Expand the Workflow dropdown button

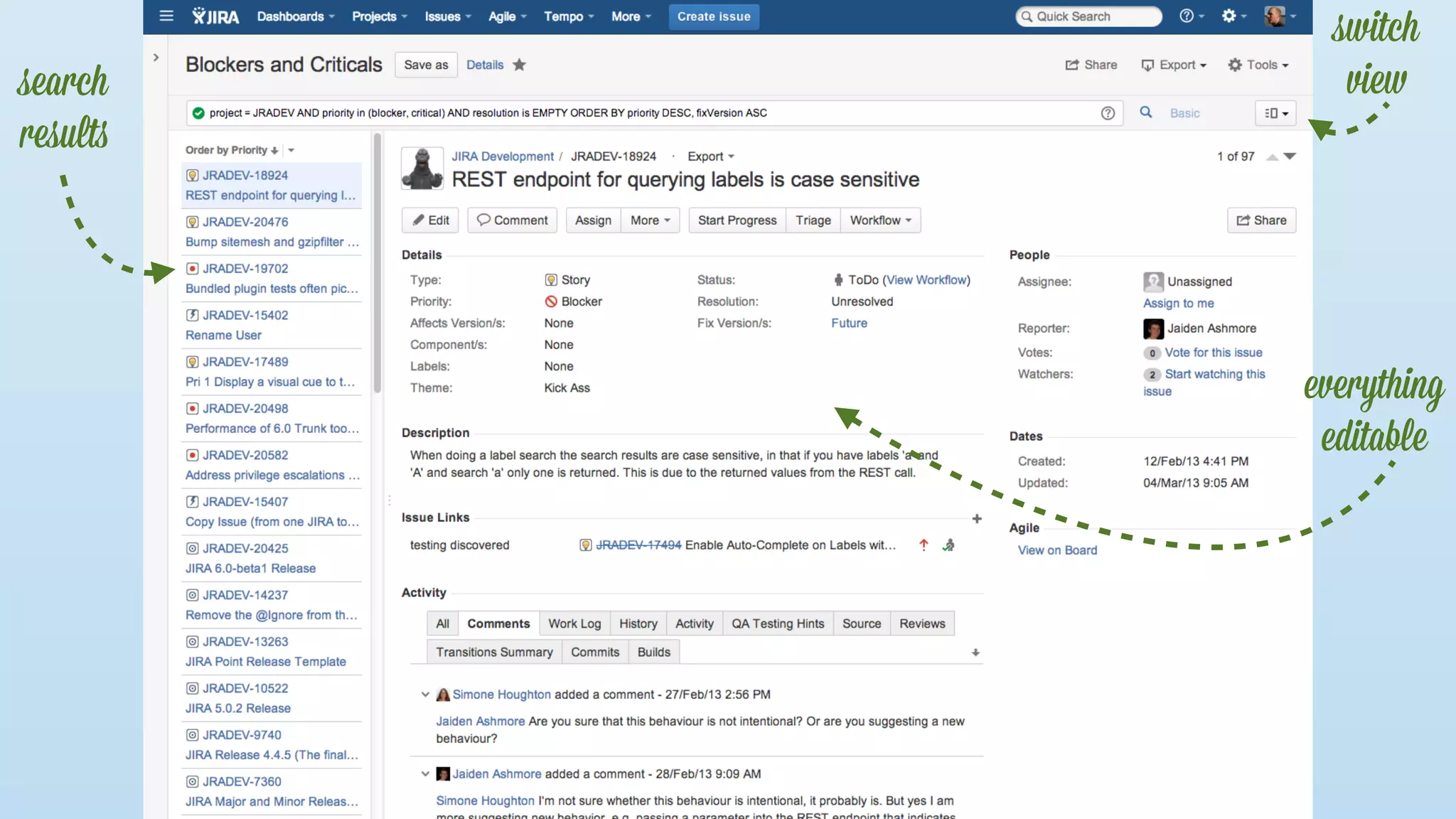pyautogui.click(x=880, y=220)
